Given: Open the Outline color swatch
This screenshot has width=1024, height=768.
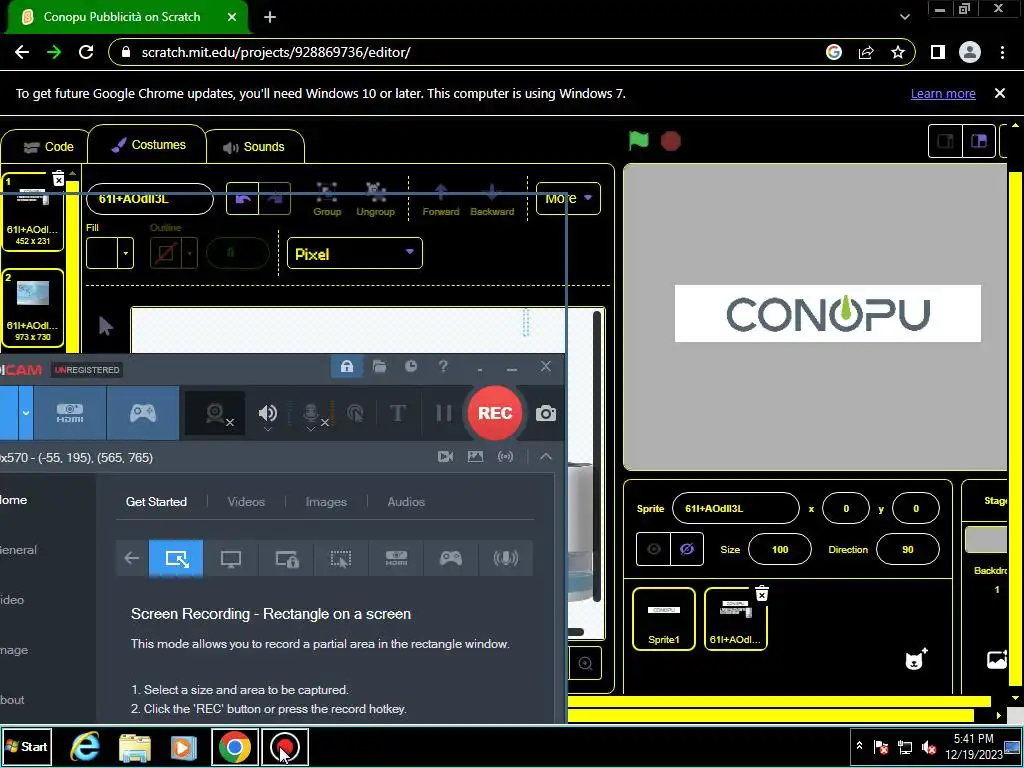Looking at the screenshot, I should click(173, 253).
